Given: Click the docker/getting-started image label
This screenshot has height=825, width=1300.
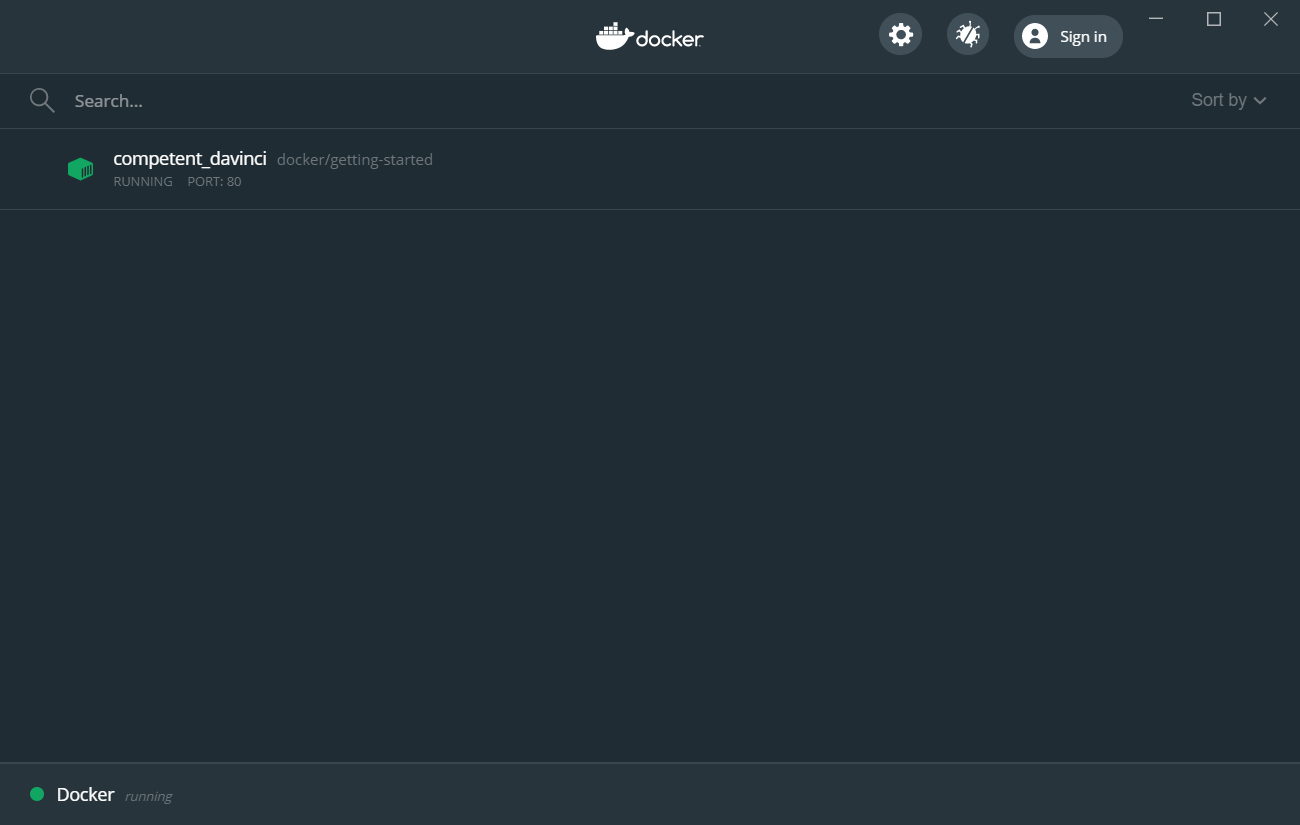Looking at the screenshot, I should [355, 160].
